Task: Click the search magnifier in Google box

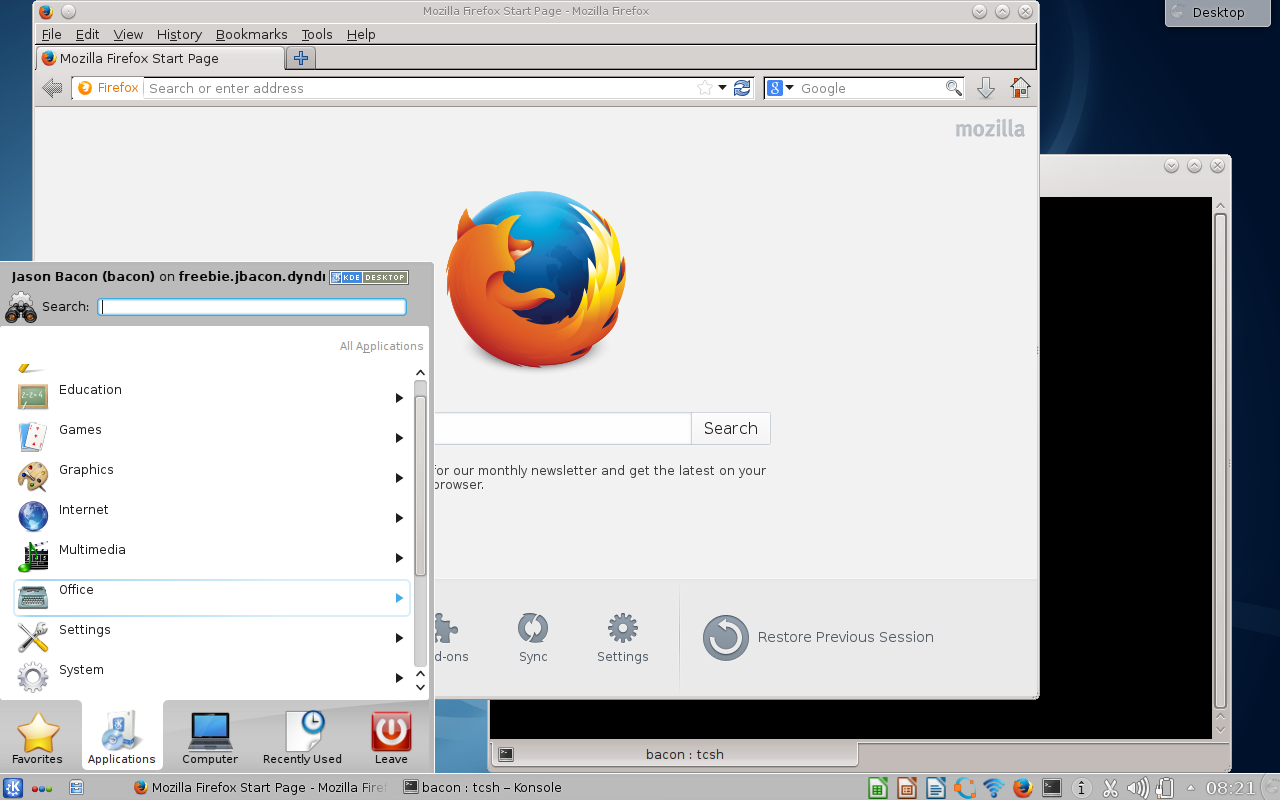Action: coord(954,88)
